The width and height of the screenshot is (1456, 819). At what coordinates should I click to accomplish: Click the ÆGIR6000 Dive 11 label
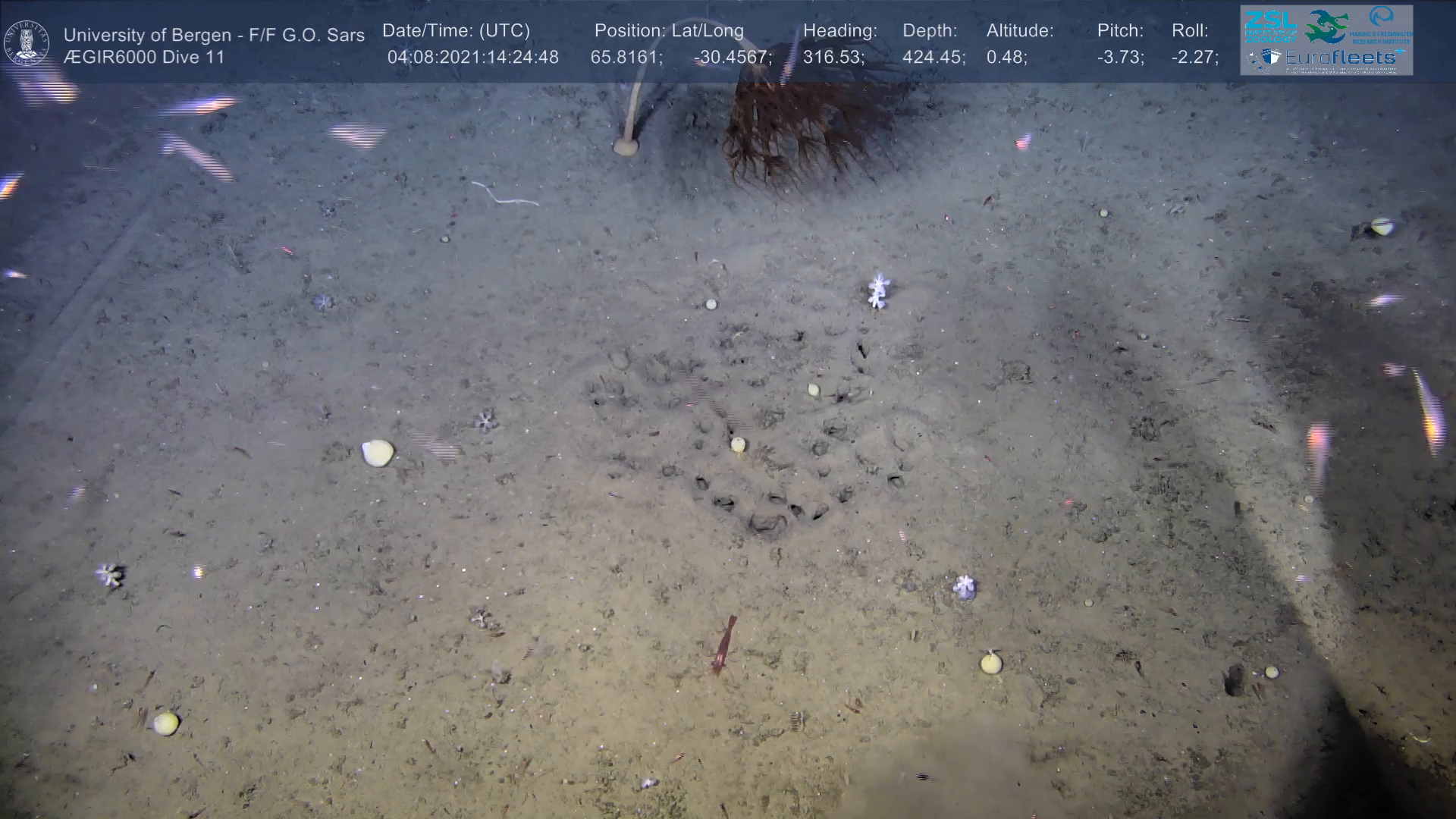144,57
